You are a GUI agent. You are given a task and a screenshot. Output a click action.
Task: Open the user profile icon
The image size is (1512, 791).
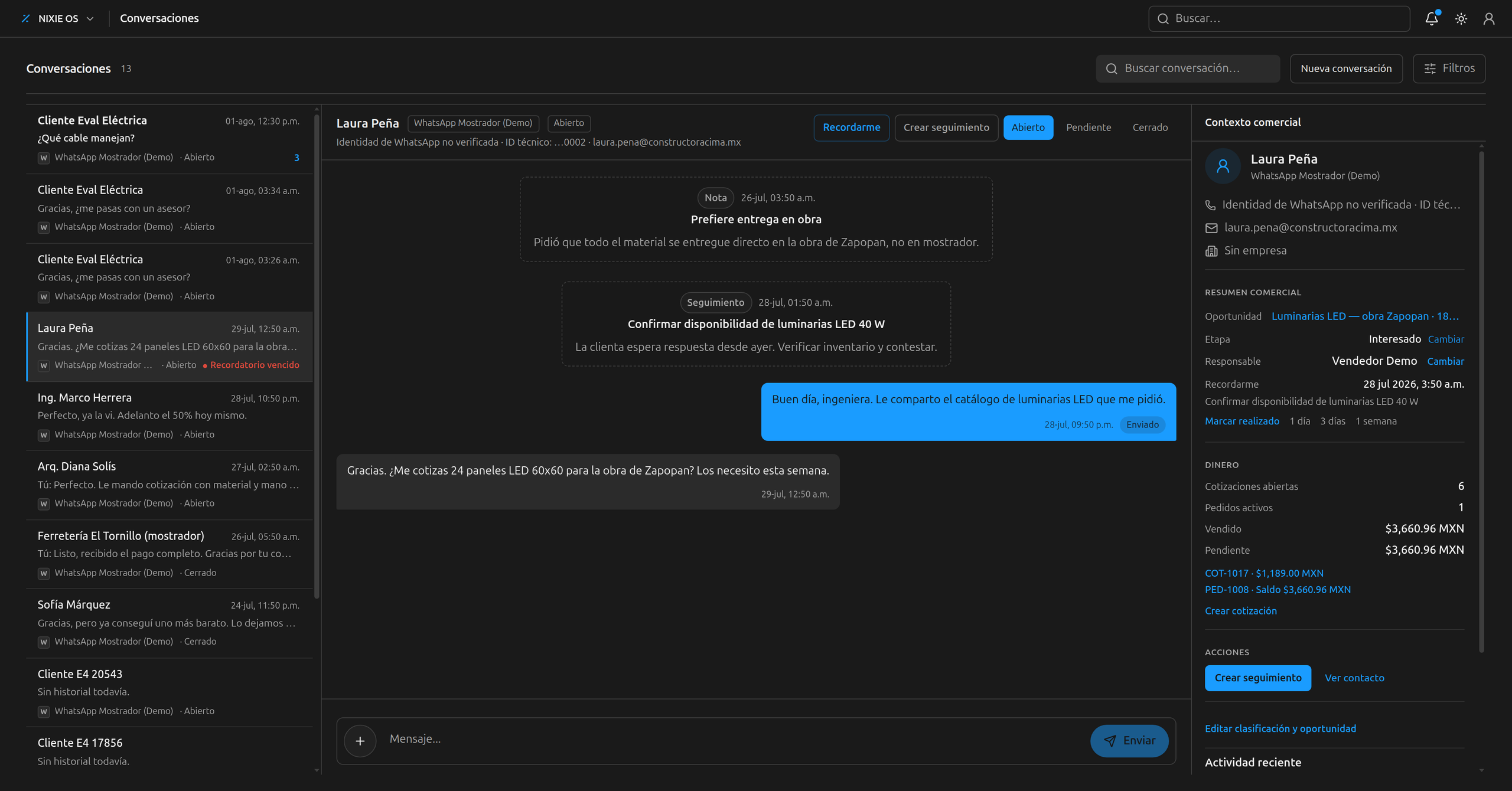click(x=1489, y=19)
